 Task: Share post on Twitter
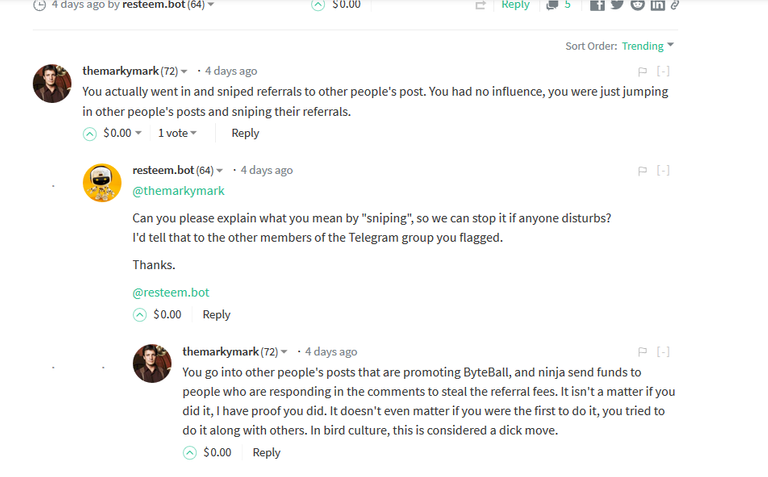617,5
